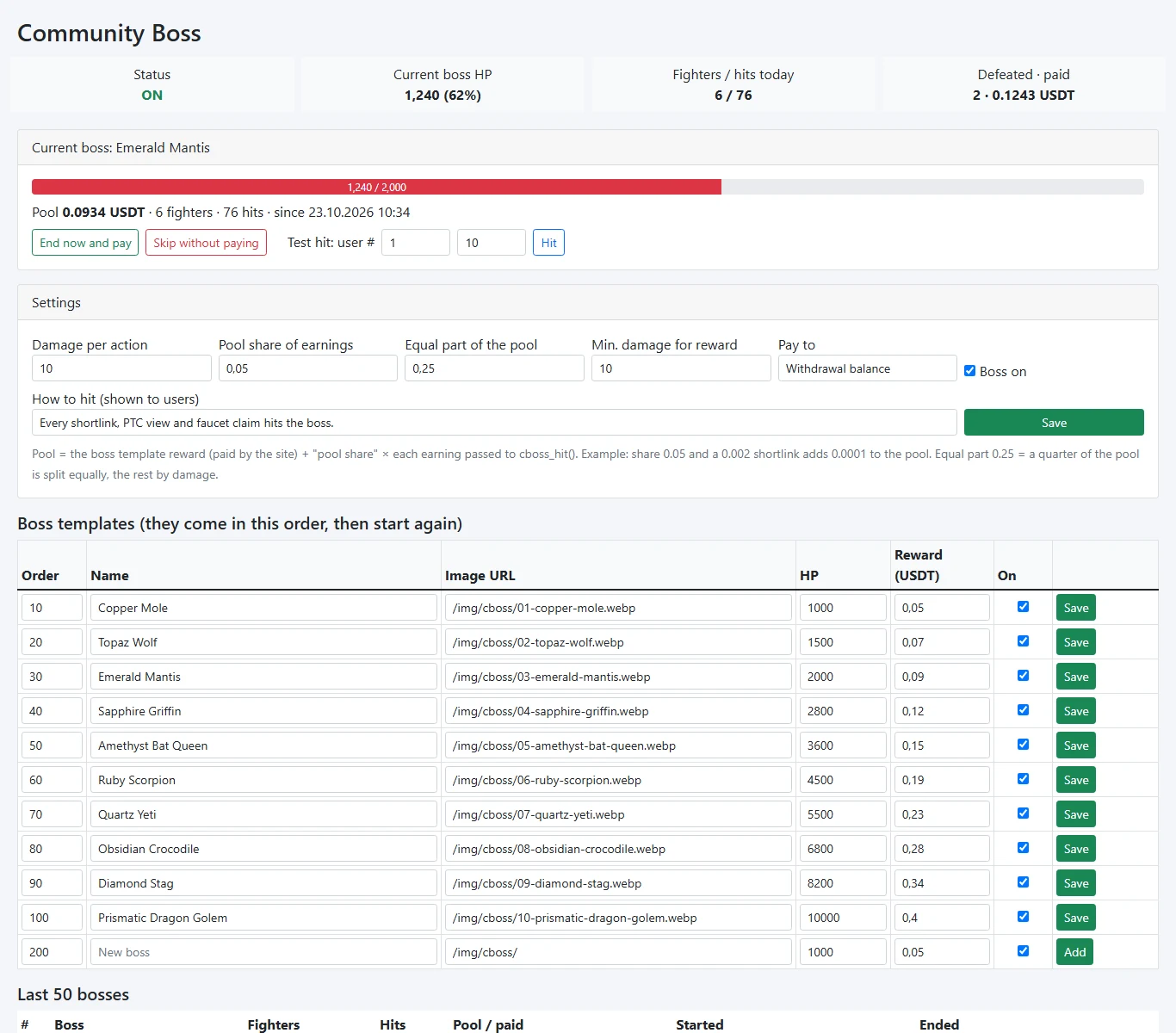Screen dimensions: 1176x1033
Task: Save the Copper Mole template row
Action: [1076, 608]
